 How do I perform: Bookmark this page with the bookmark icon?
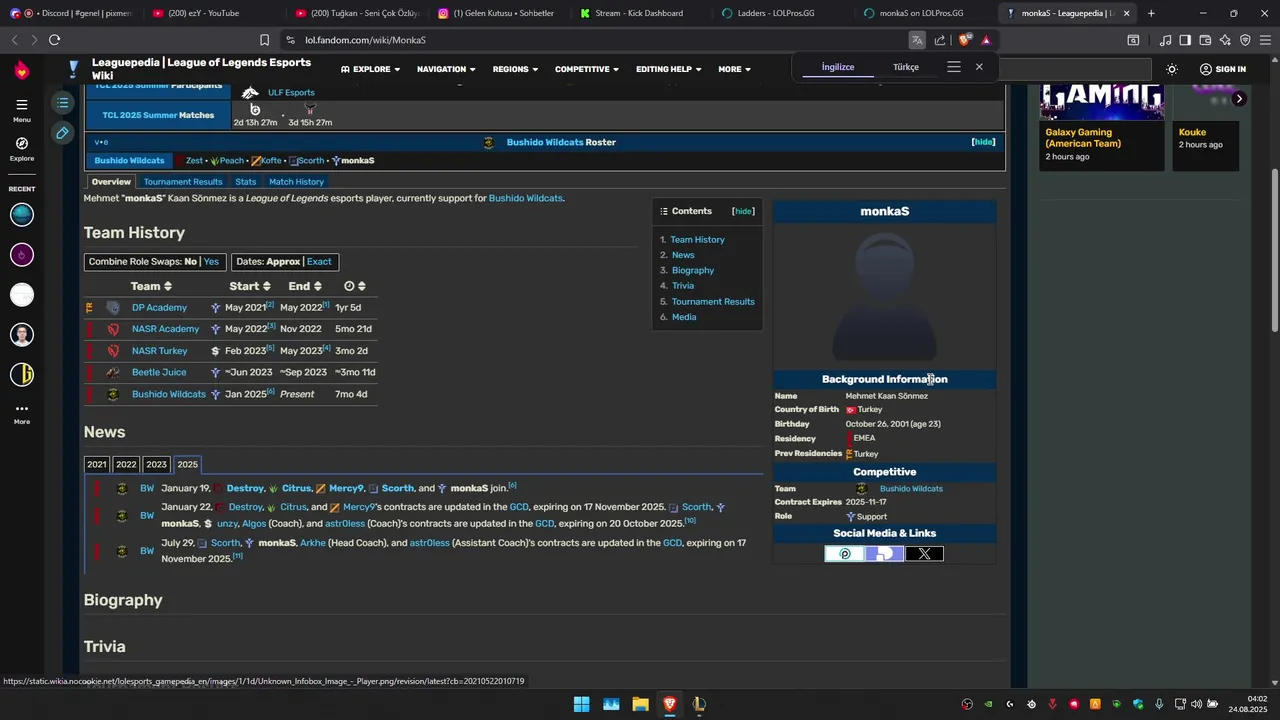(x=264, y=40)
